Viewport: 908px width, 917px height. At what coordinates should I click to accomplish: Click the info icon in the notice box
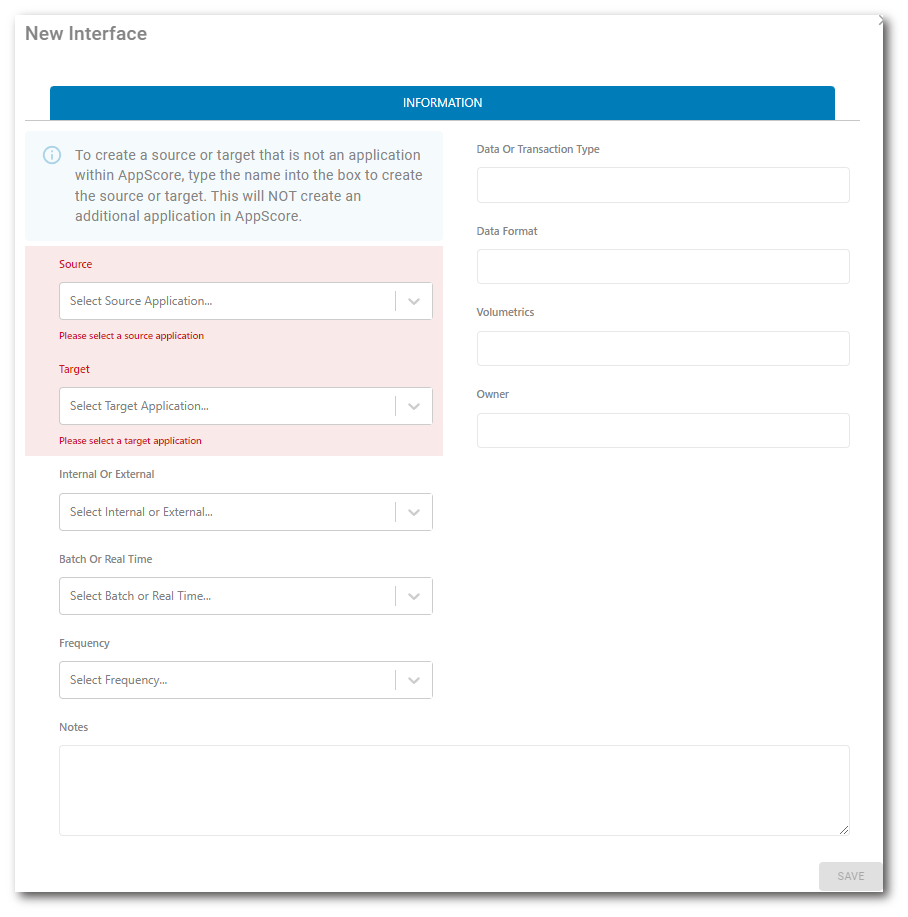(x=52, y=155)
